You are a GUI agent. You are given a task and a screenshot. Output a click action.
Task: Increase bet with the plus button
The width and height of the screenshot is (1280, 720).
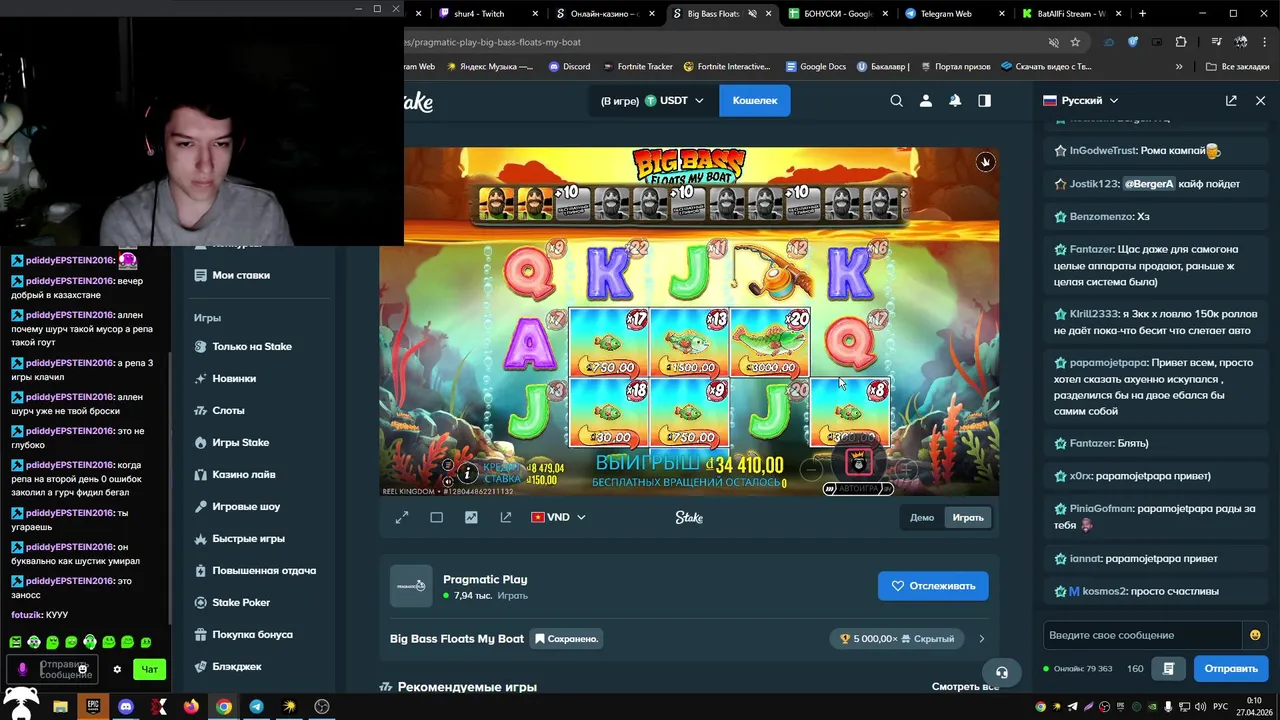coord(906,468)
